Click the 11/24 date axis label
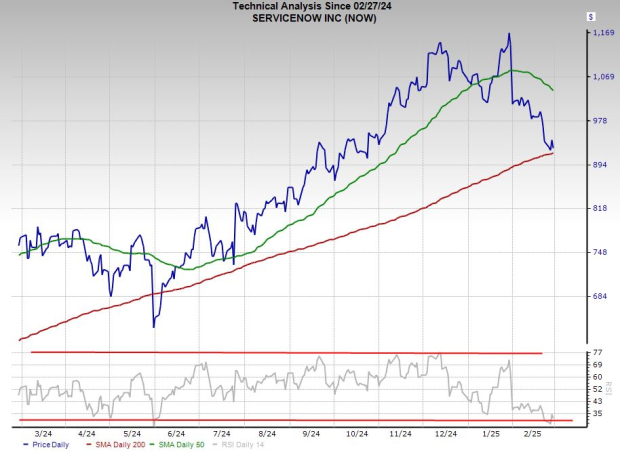 (400, 434)
